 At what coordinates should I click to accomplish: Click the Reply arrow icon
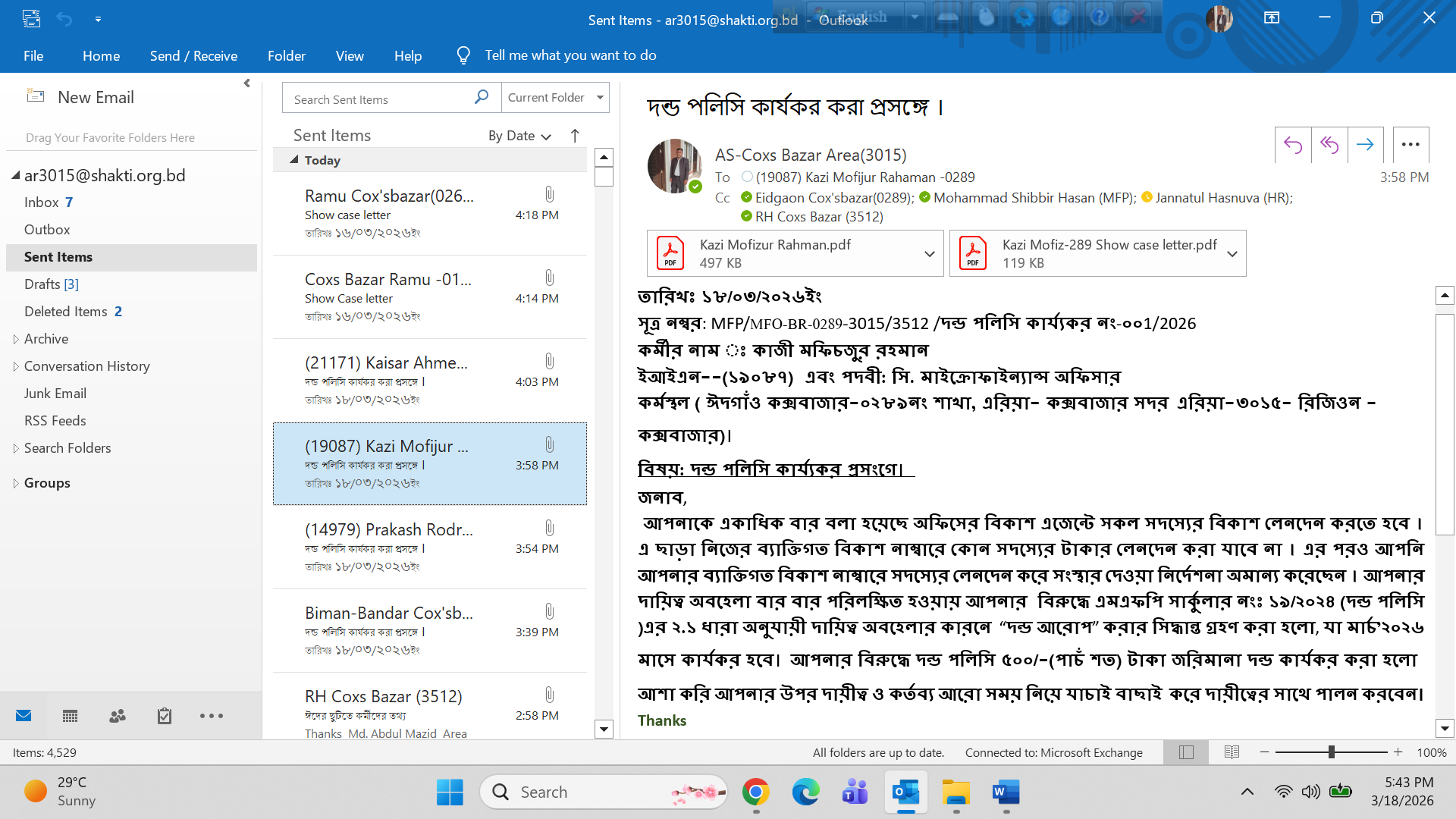pyautogui.click(x=1293, y=145)
